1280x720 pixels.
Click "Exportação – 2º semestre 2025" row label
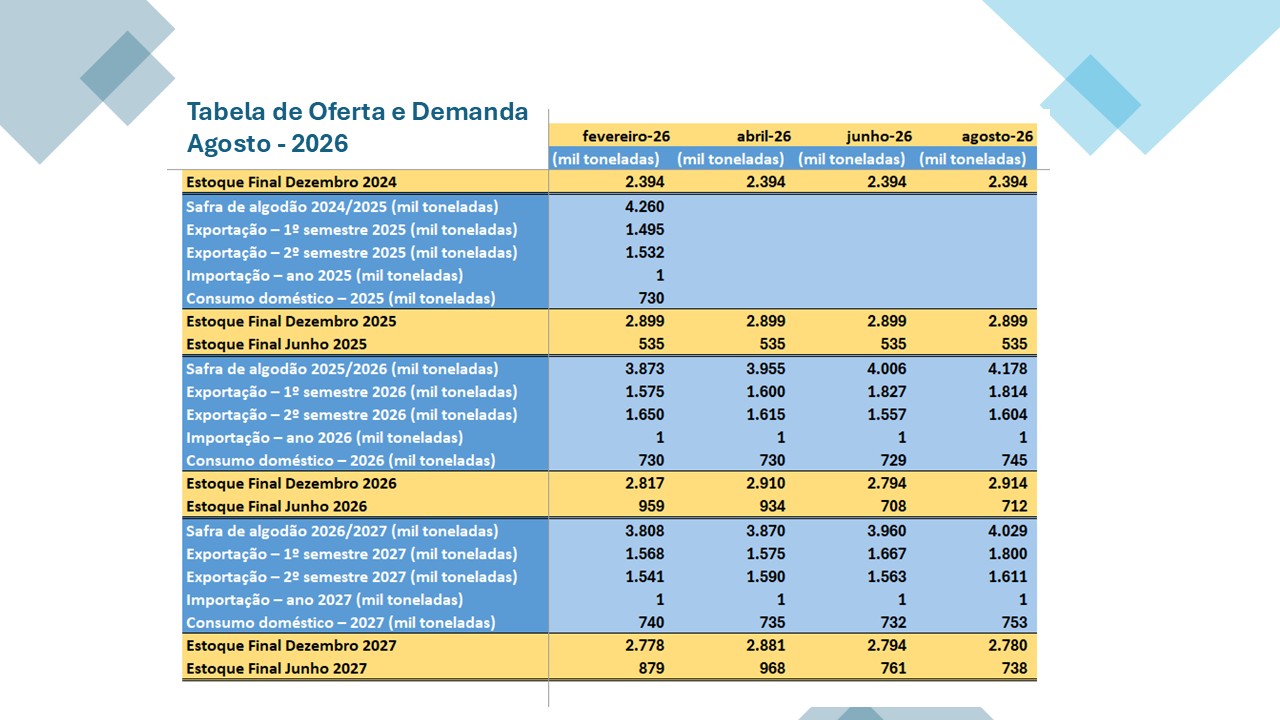(x=352, y=253)
